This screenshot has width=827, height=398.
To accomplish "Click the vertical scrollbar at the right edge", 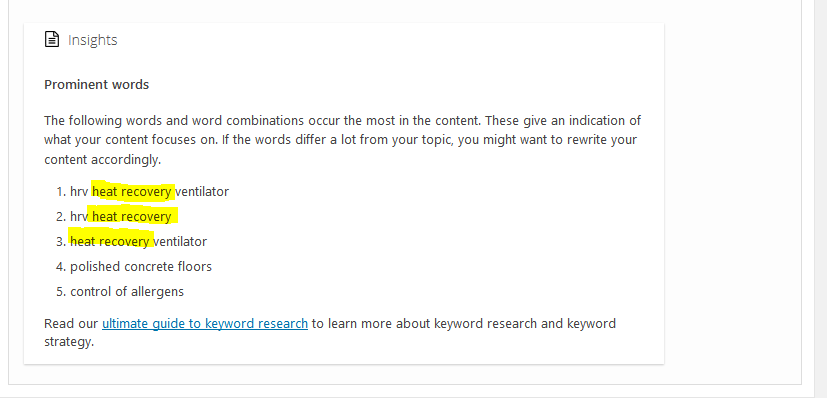I will click(821, 199).
